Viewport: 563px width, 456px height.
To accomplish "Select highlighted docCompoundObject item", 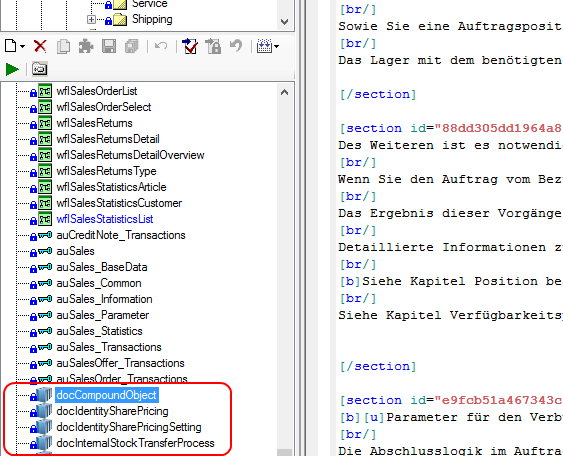I will (x=107, y=395).
